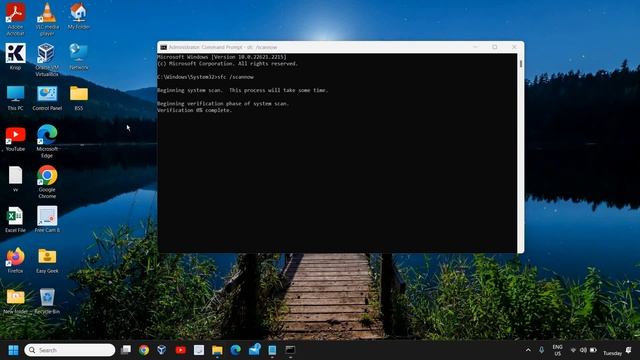This screenshot has height=360, width=640.
Task: Open the Free Cam 8 shortcut
Action: pos(47,220)
